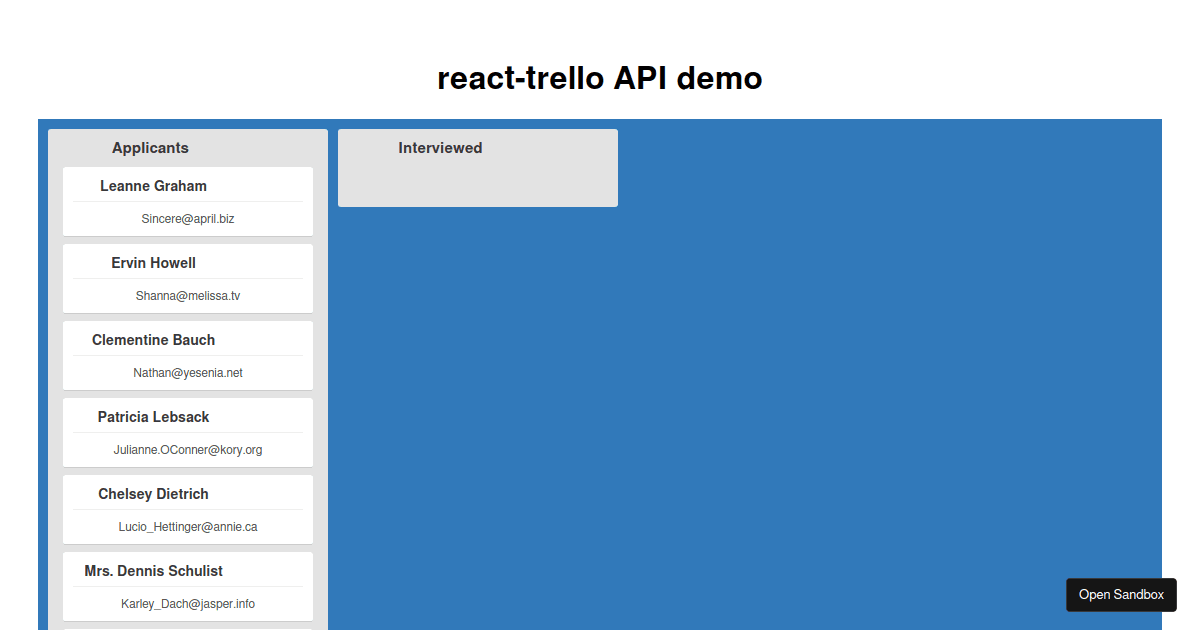The width and height of the screenshot is (1200, 630).
Task: Select the Clementine Bauch card
Action: pyautogui.click(x=187, y=354)
